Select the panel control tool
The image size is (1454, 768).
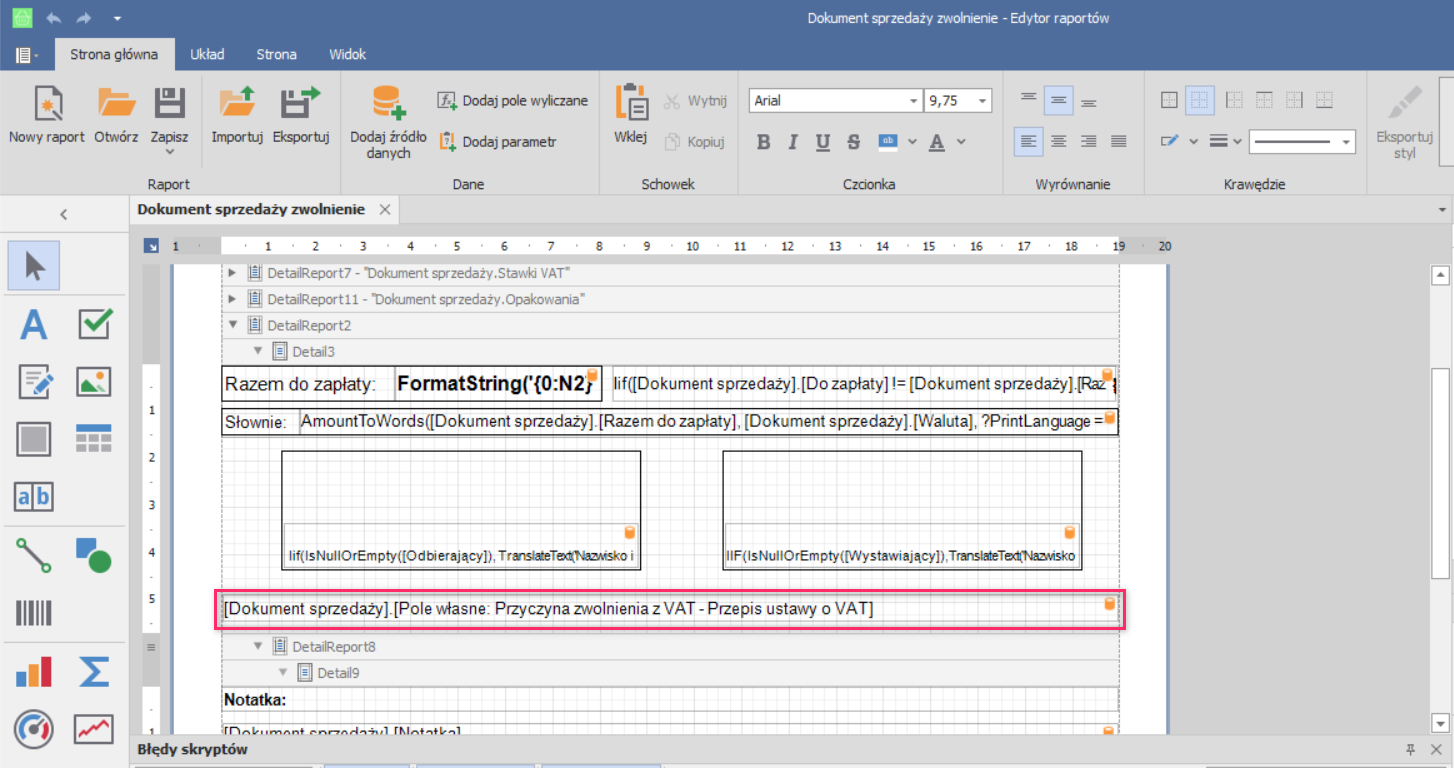coord(34,438)
